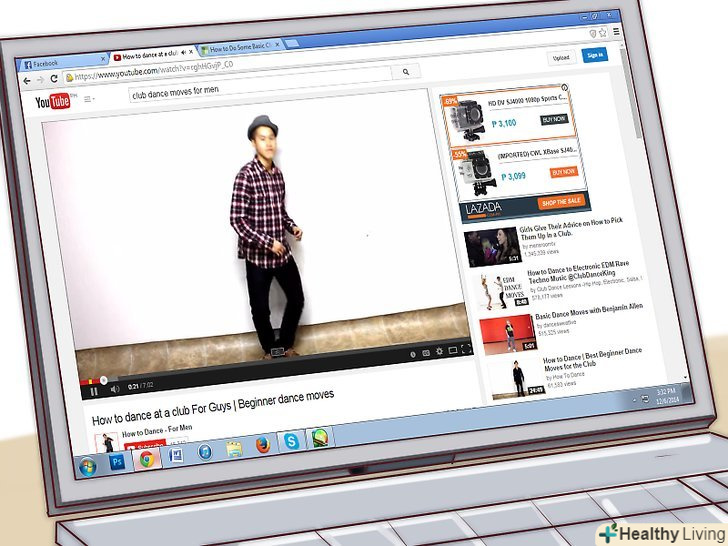Click the channel avatar below the title

pyautogui.click(x=106, y=442)
